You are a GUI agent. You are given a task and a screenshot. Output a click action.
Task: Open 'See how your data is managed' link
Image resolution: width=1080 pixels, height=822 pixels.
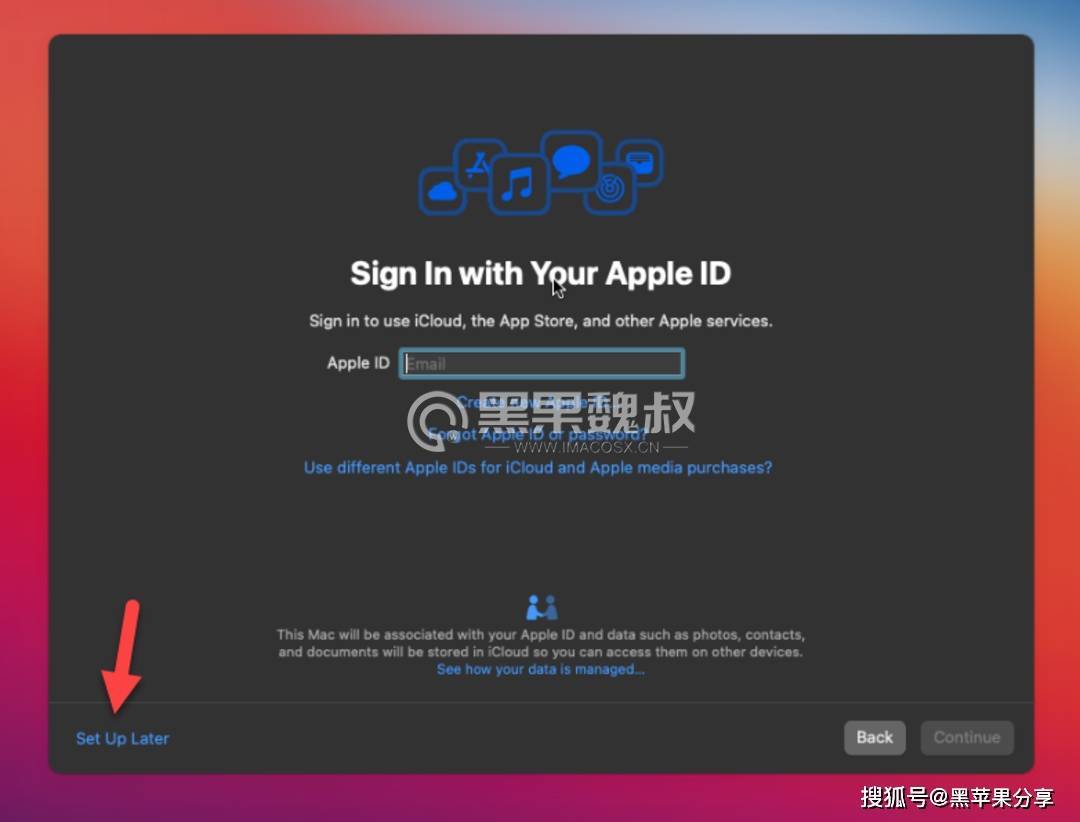541,669
